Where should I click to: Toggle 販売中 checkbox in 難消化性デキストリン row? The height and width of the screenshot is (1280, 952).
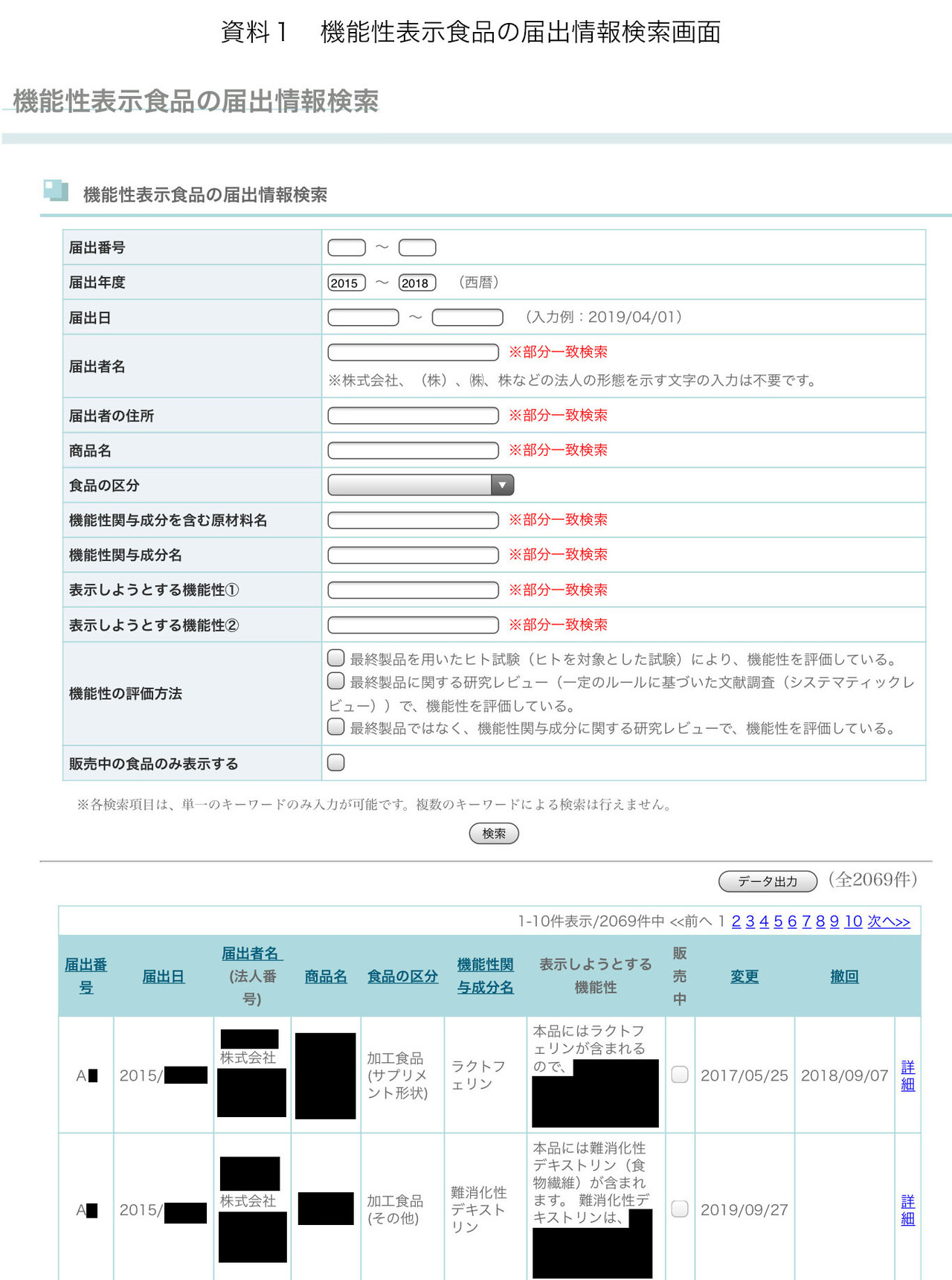[x=680, y=1209]
